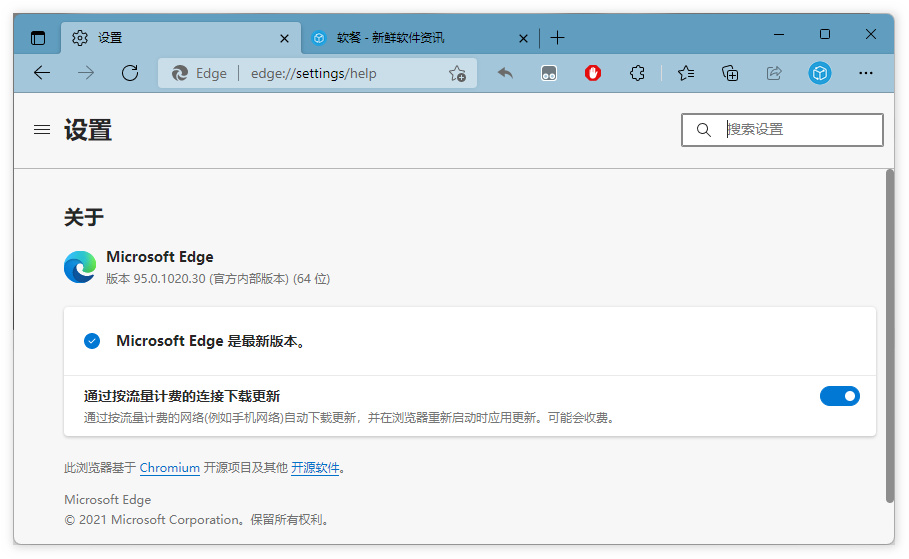
Task: Refresh the current page
Action: tap(130, 73)
